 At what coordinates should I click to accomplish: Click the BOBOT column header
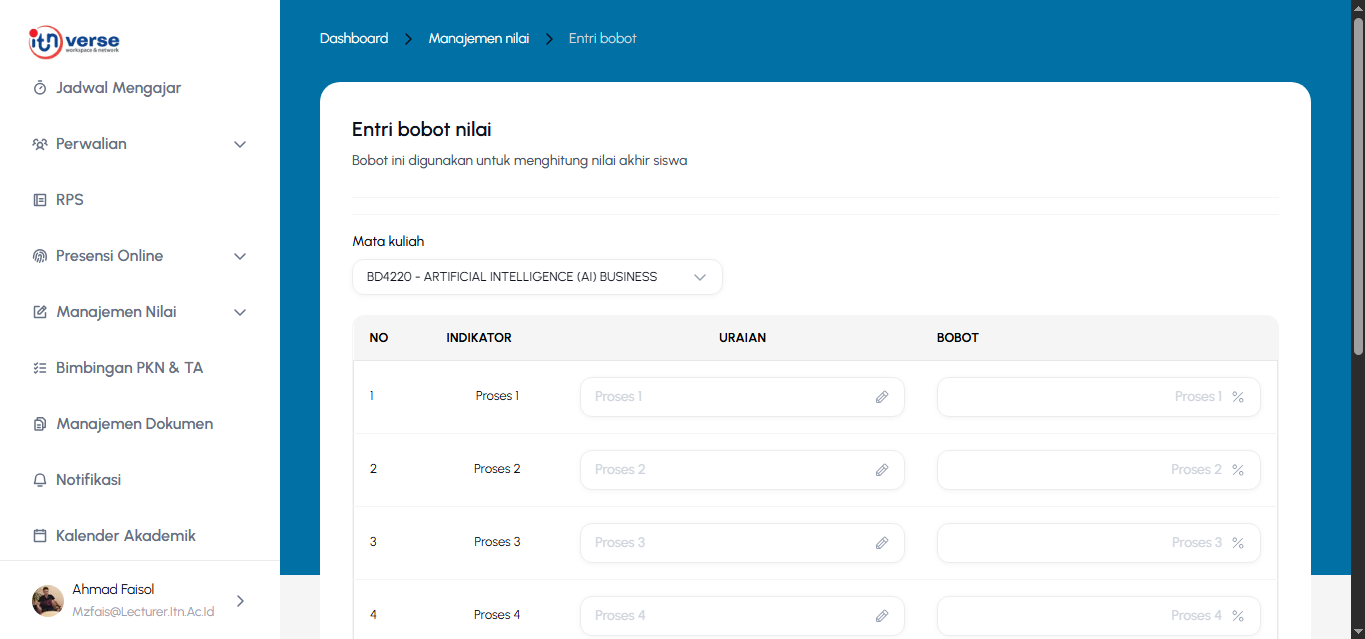click(958, 338)
